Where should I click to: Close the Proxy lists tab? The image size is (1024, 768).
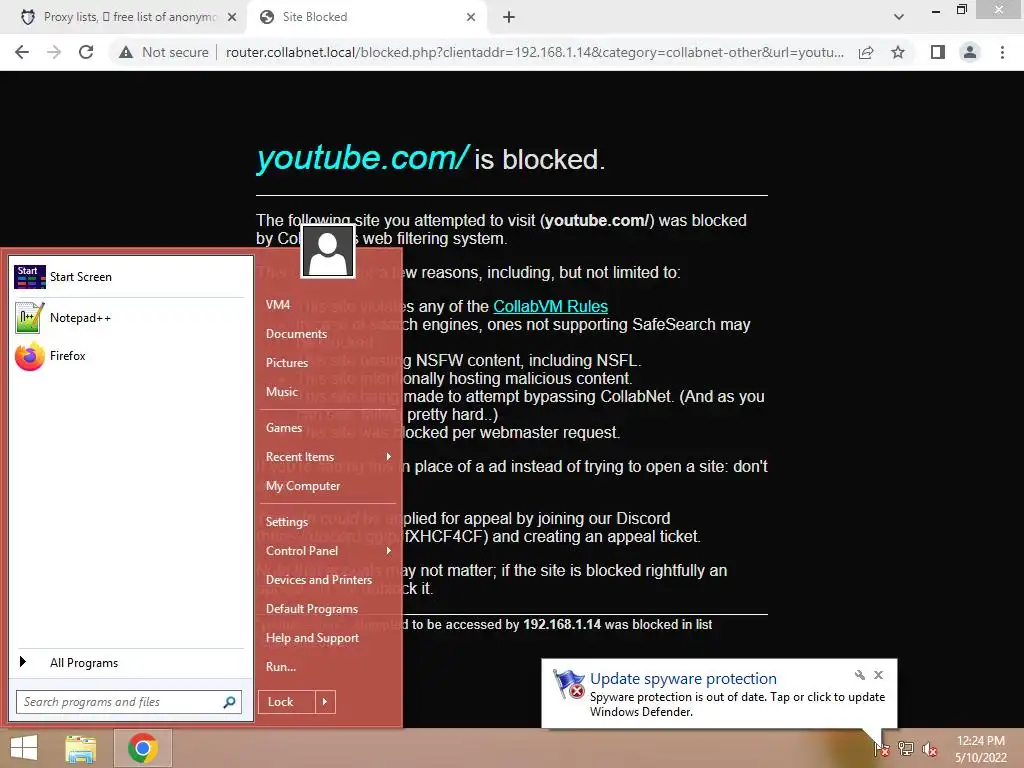click(232, 17)
